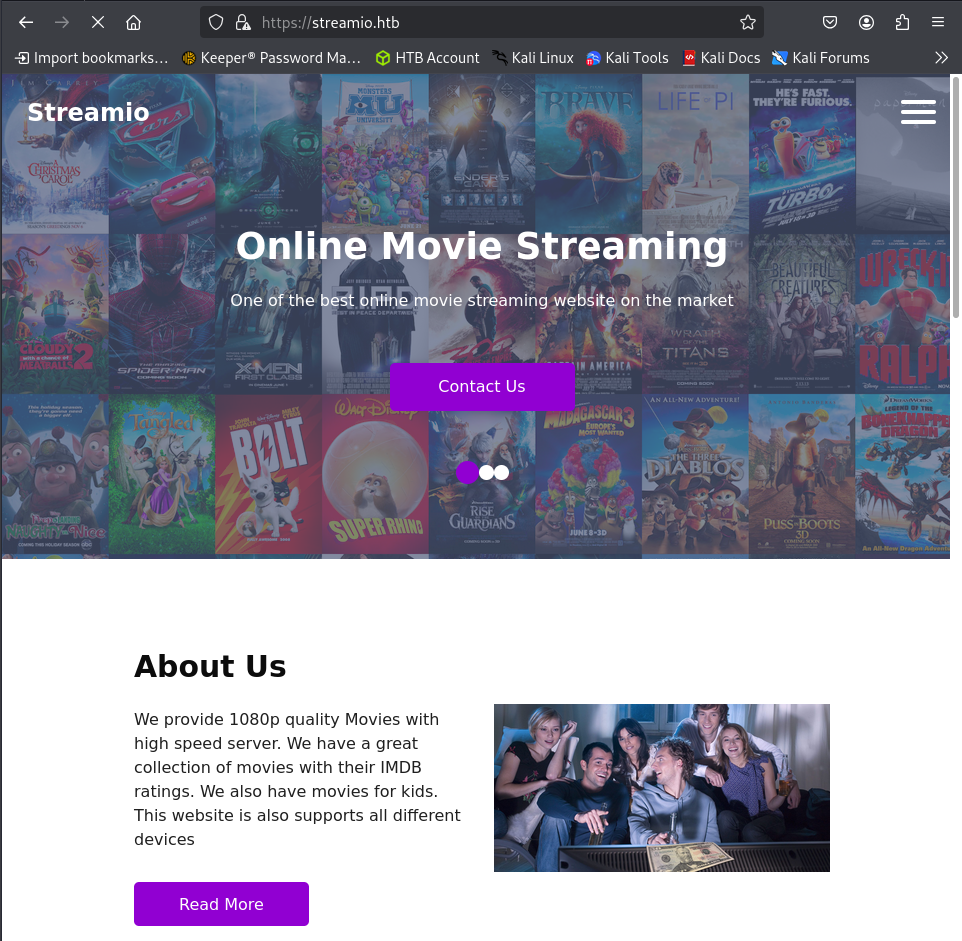Open the Kali Tools bookmark

click(627, 58)
